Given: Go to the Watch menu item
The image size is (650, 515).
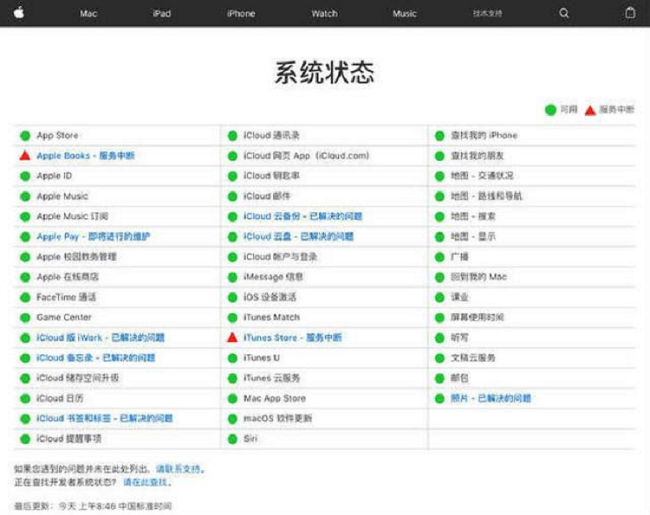Looking at the screenshot, I should (x=324, y=14).
